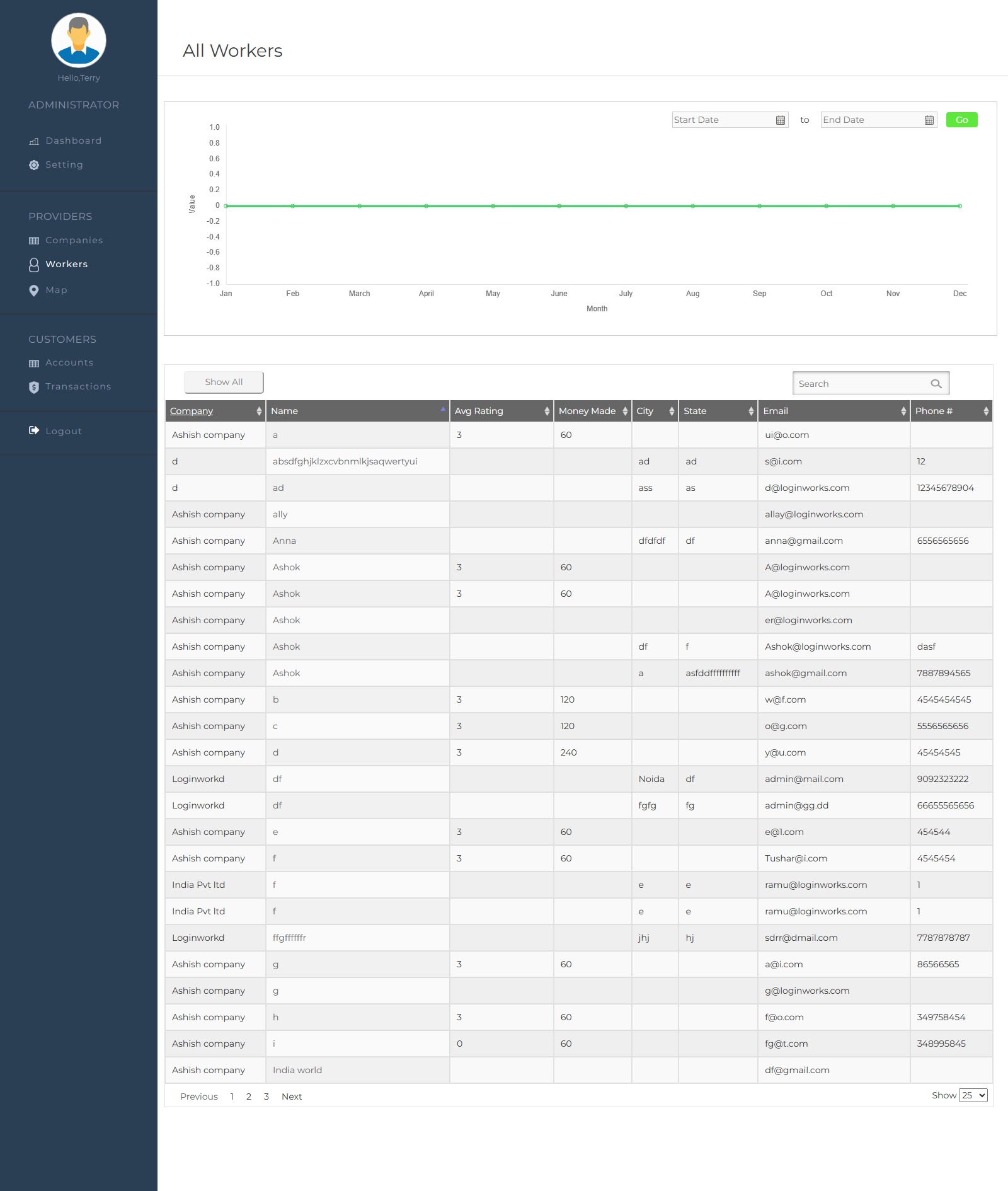Viewport: 1008px width, 1191px height.
Task: Click the Transactions shield icon
Action: [x=34, y=387]
